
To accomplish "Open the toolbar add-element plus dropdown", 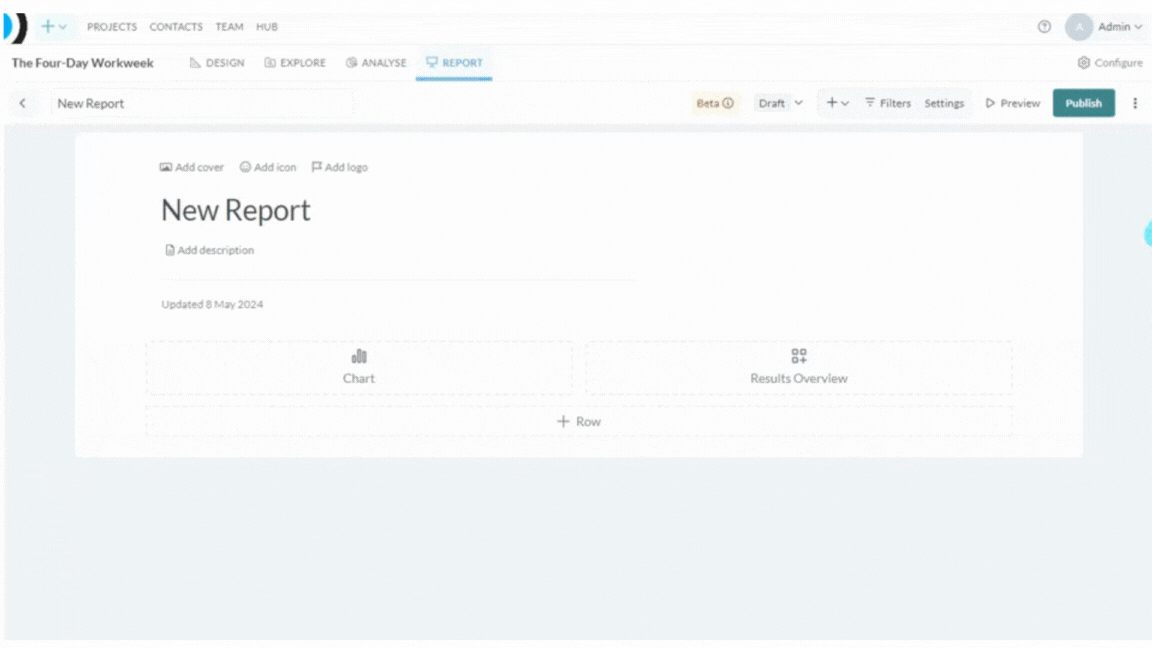I will pos(837,103).
